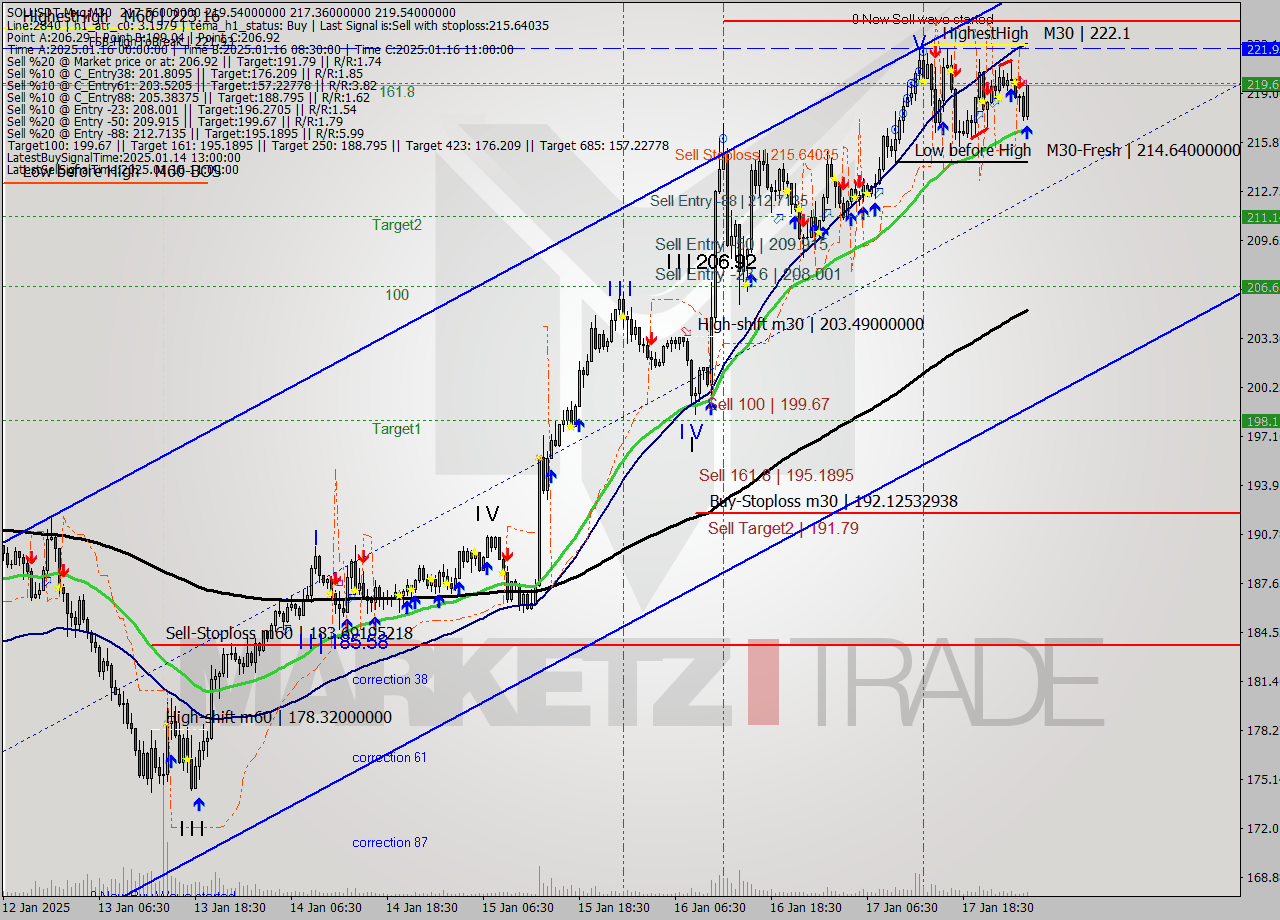This screenshot has width=1280, height=920.
Task: Click the green 198.1 price tag
Action: coord(1260,420)
